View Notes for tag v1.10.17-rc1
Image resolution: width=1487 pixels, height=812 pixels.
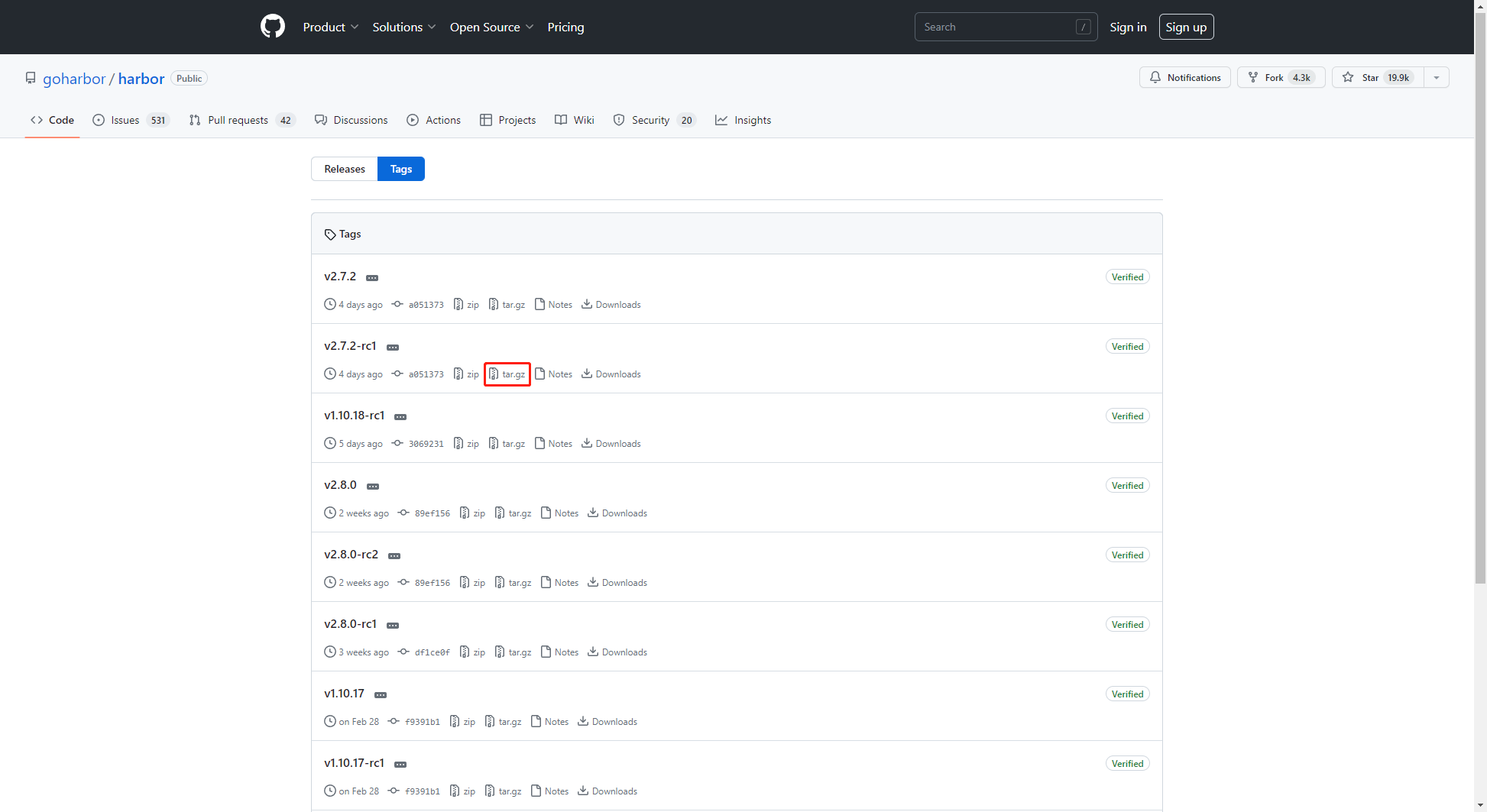tap(550, 791)
